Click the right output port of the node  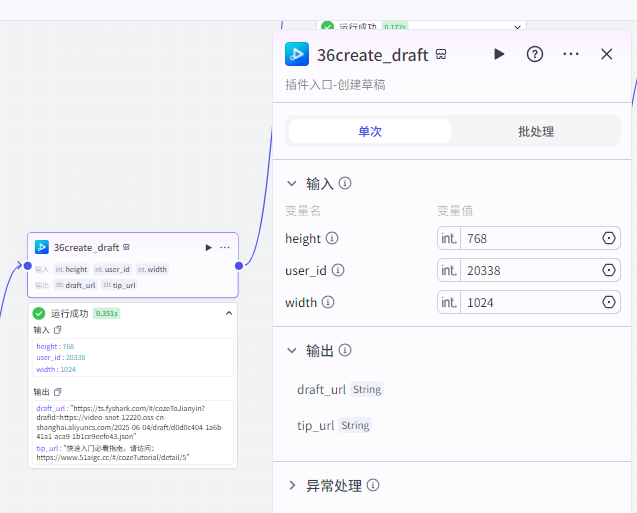[239, 266]
